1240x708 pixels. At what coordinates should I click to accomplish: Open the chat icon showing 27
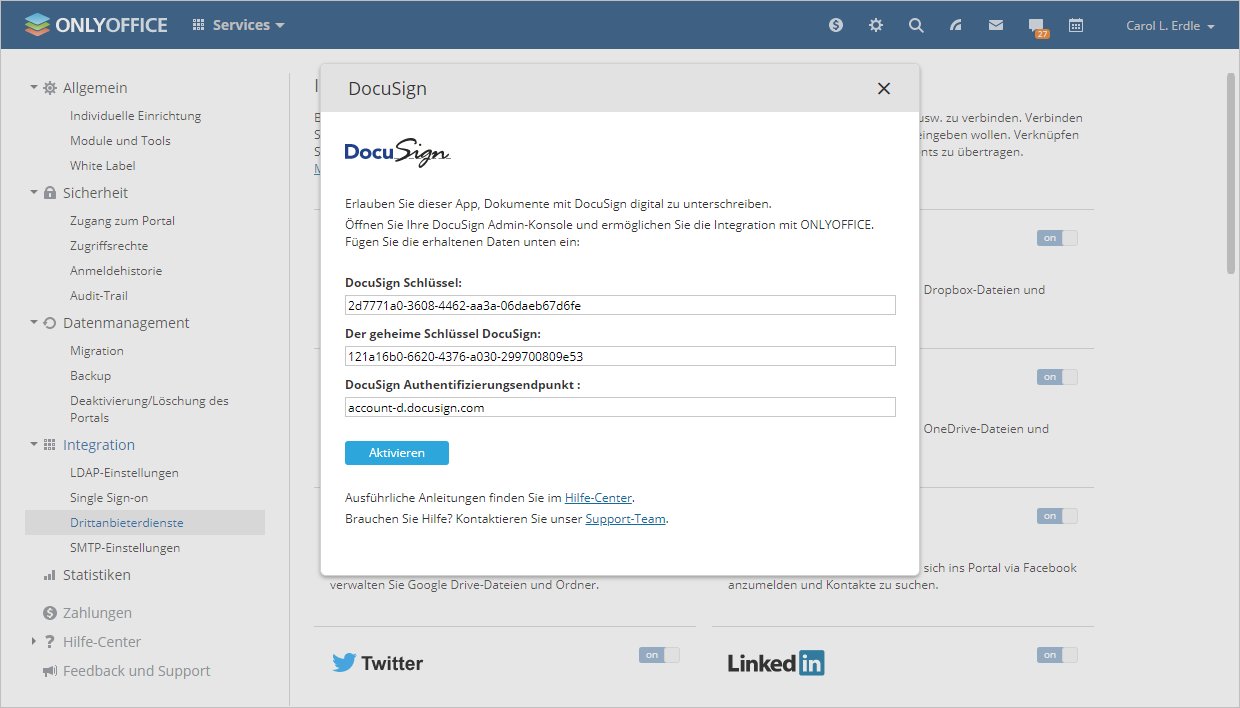pyautogui.click(x=1037, y=27)
